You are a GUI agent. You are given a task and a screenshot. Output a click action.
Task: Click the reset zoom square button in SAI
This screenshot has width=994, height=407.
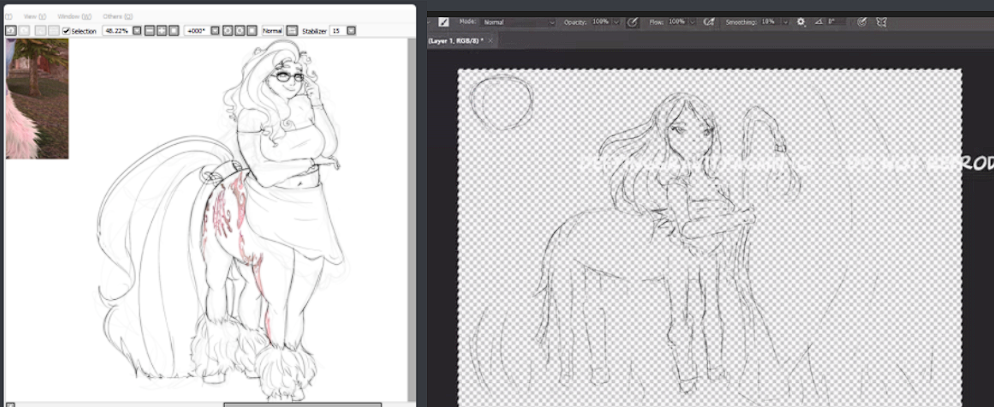tap(173, 30)
